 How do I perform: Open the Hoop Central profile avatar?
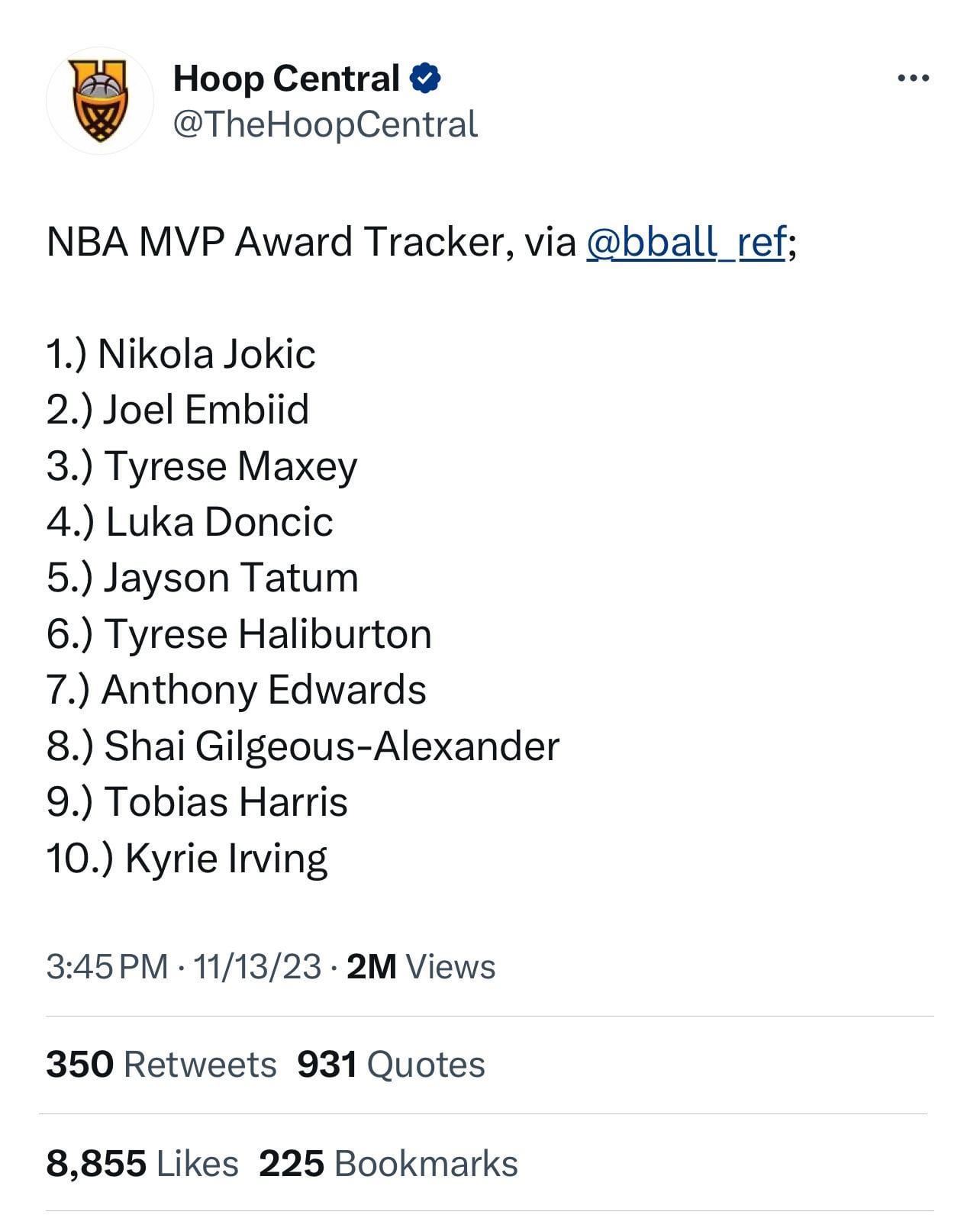[x=99, y=100]
